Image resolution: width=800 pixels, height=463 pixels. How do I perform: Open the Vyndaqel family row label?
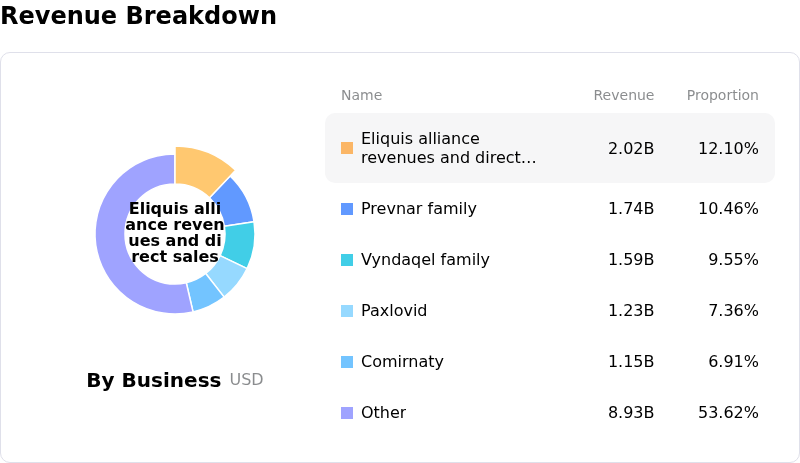[x=425, y=260]
